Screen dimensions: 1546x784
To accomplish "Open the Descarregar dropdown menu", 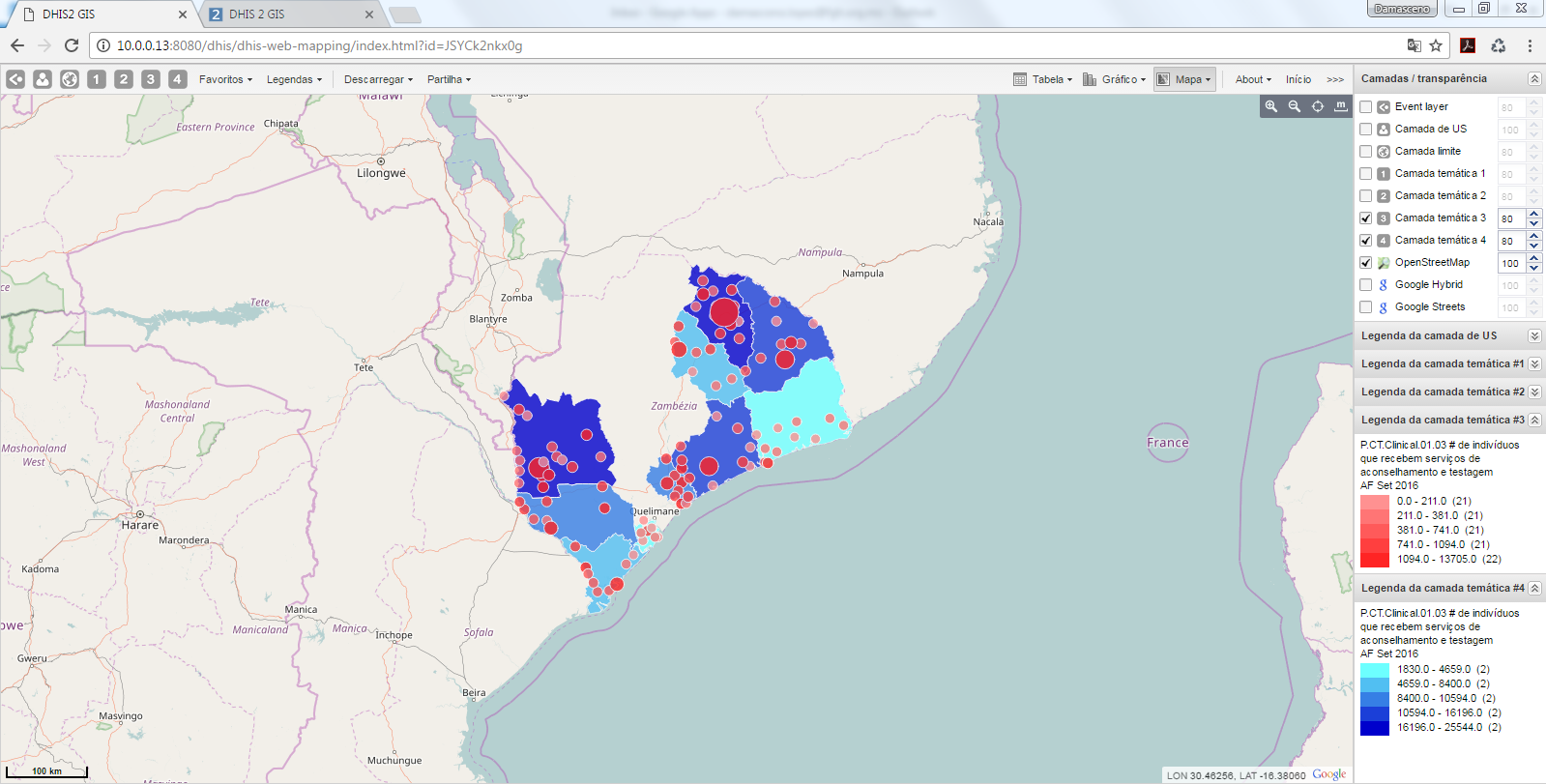I will [x=378, y=79].
